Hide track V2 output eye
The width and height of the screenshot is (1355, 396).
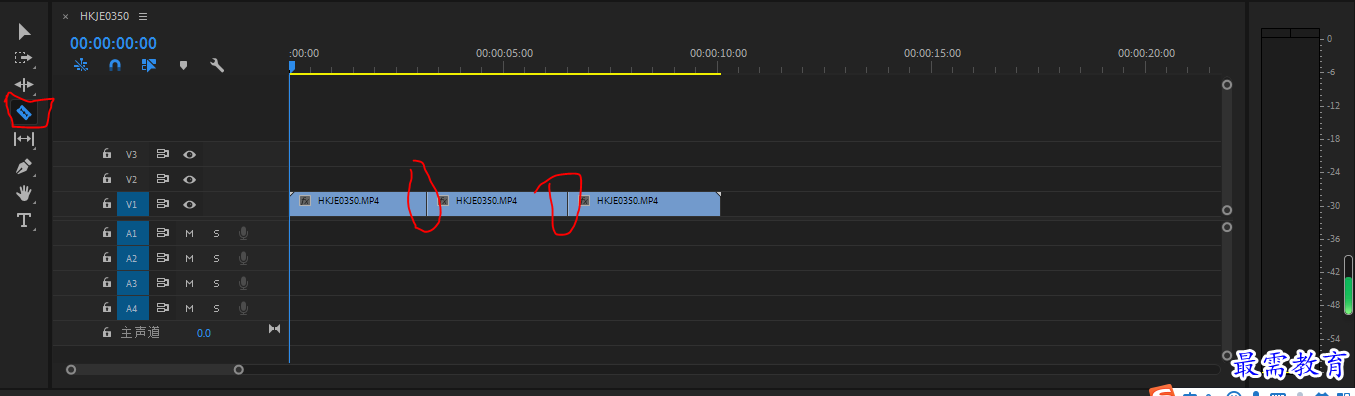[189, 179]
